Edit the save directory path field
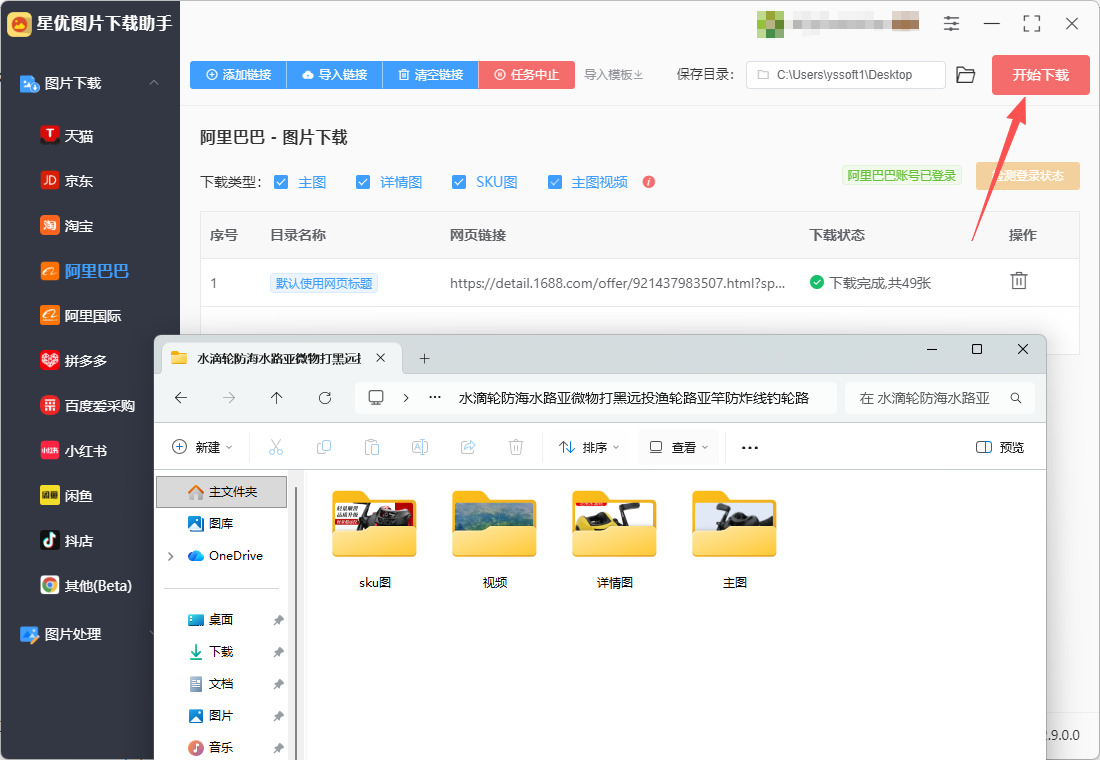1100x760 pixels. coord(845,74)
